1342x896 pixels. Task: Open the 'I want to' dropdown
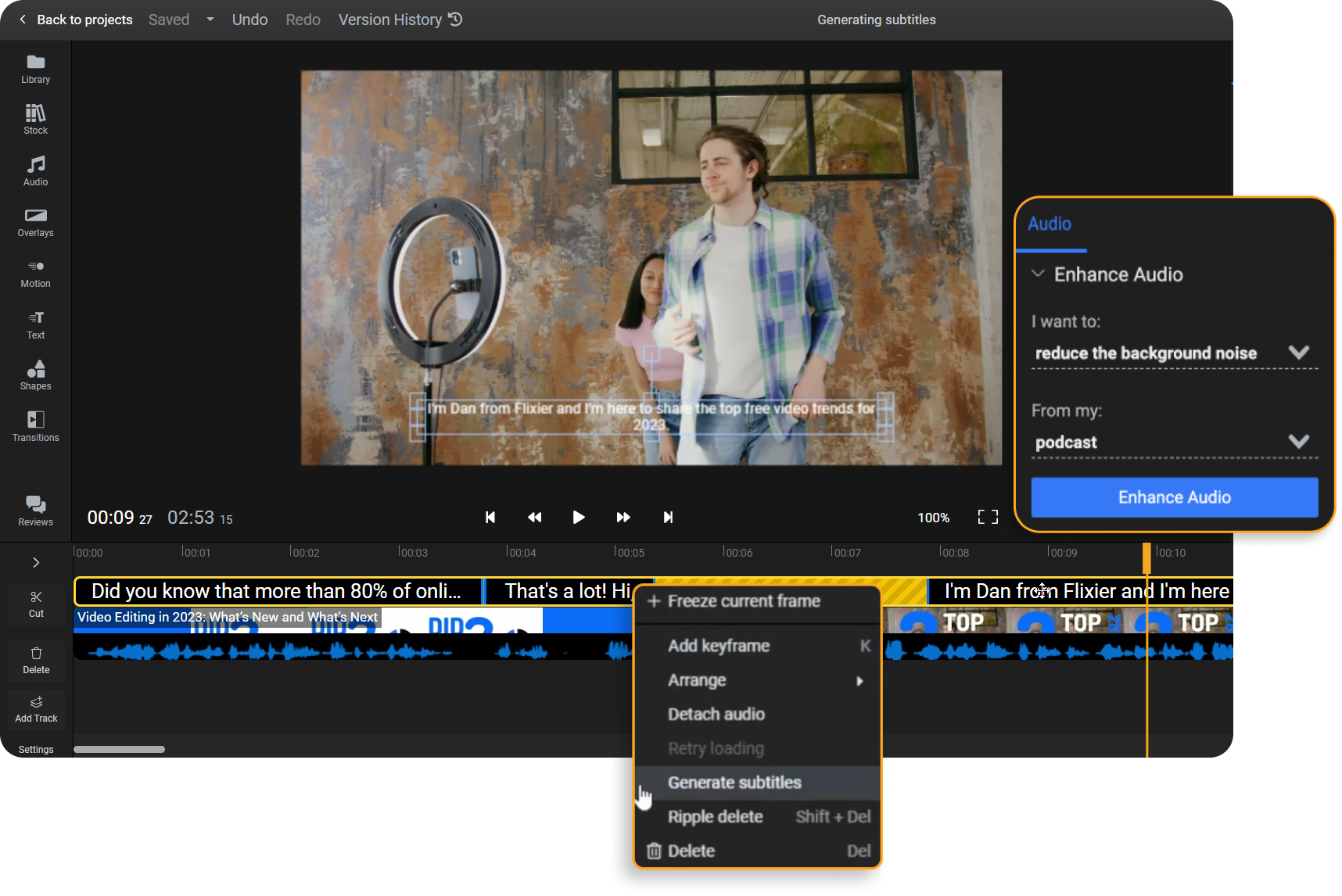click(1299, 353)
